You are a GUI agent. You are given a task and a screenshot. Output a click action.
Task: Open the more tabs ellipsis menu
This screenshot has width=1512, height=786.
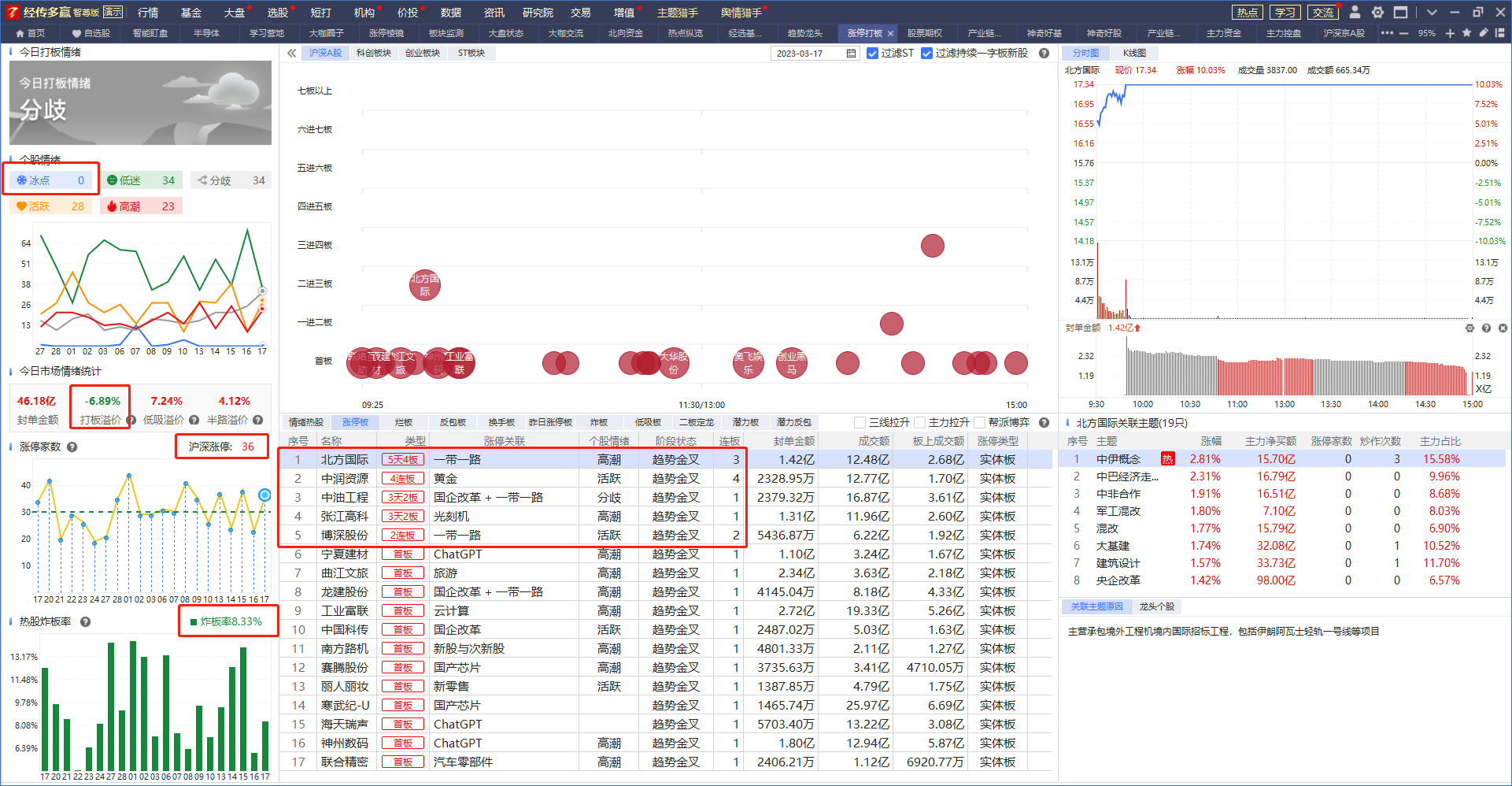[1387, 33]
